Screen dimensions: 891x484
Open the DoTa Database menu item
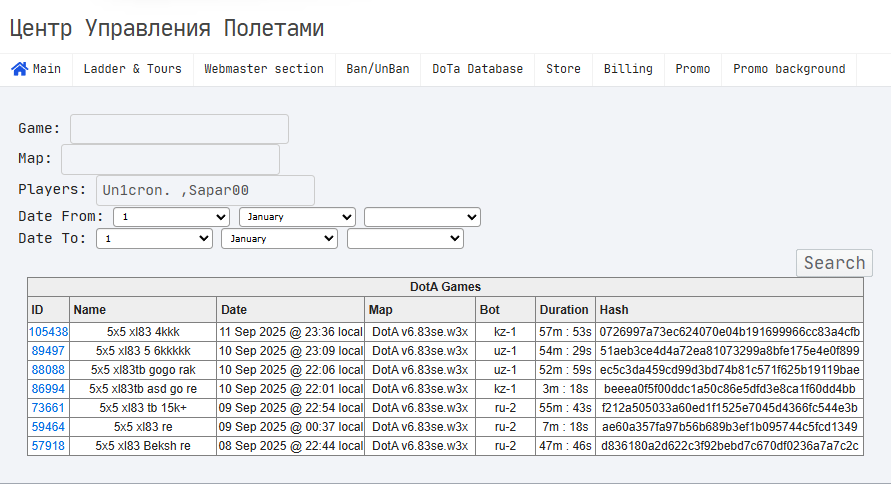[477, 69]
